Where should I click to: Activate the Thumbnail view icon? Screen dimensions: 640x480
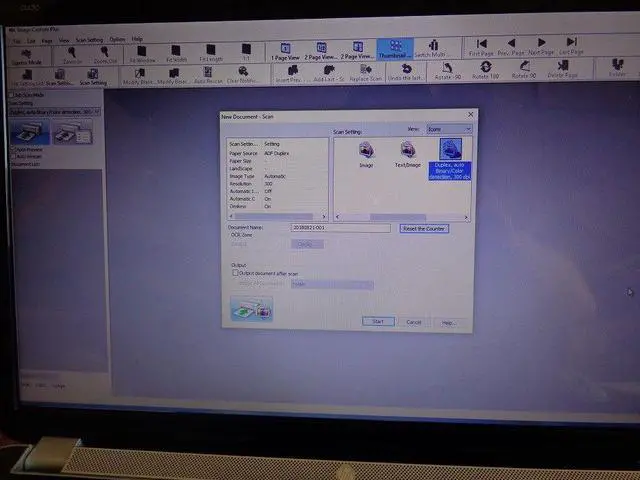point(395,49)
